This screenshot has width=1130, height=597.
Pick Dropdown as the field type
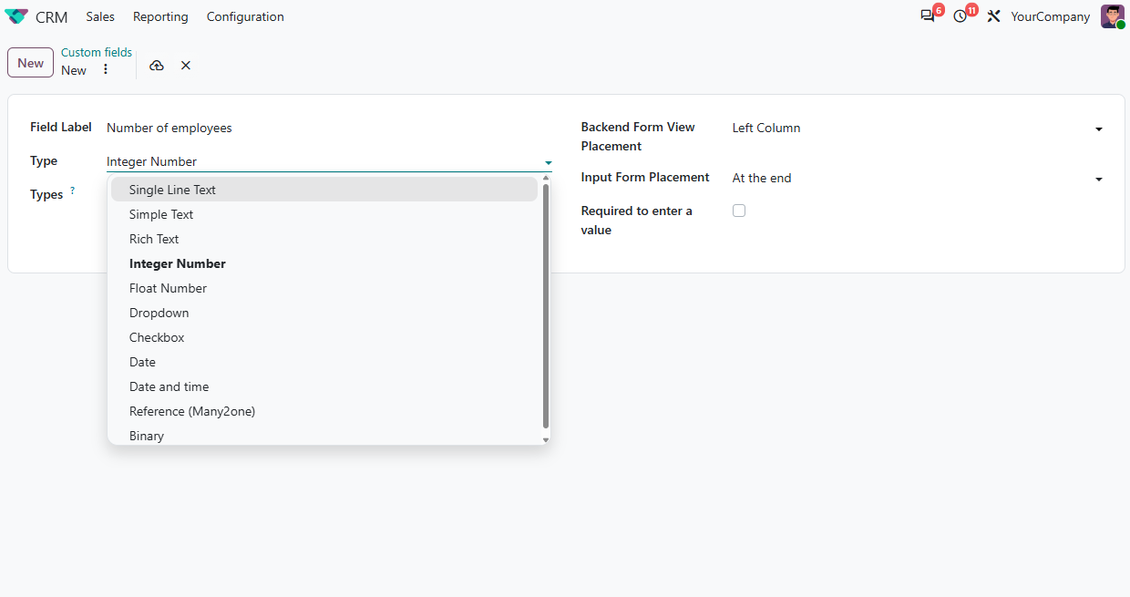point(324,312)
